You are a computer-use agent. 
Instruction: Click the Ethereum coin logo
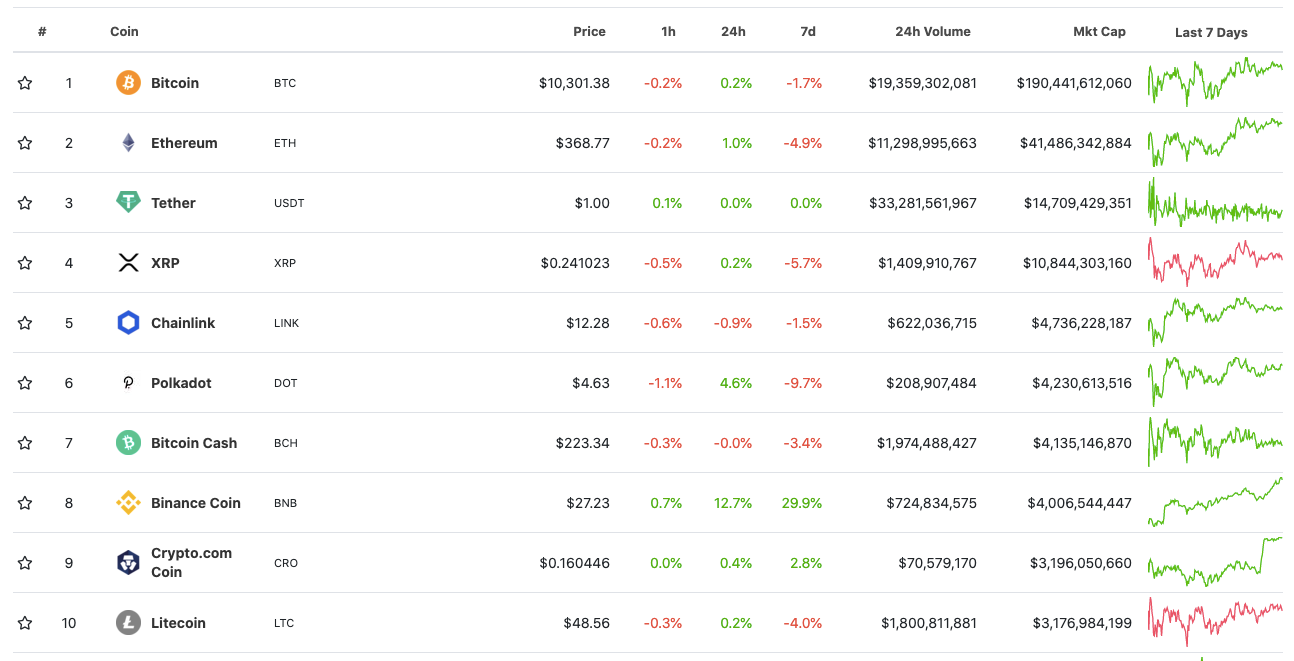click(x=128, y=143)
